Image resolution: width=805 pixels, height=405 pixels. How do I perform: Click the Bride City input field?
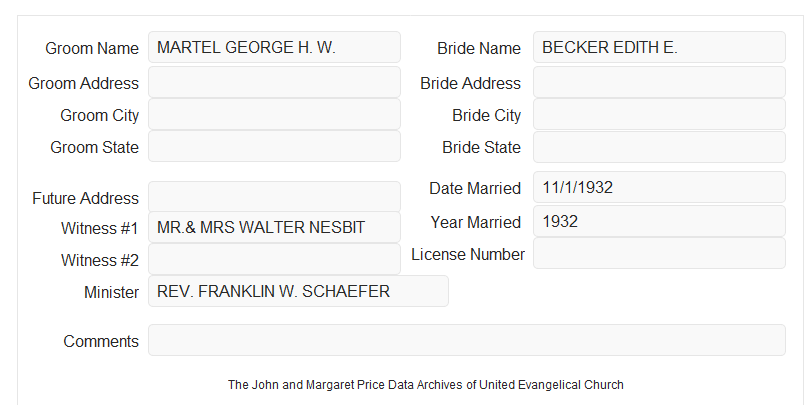pos(659,114)
